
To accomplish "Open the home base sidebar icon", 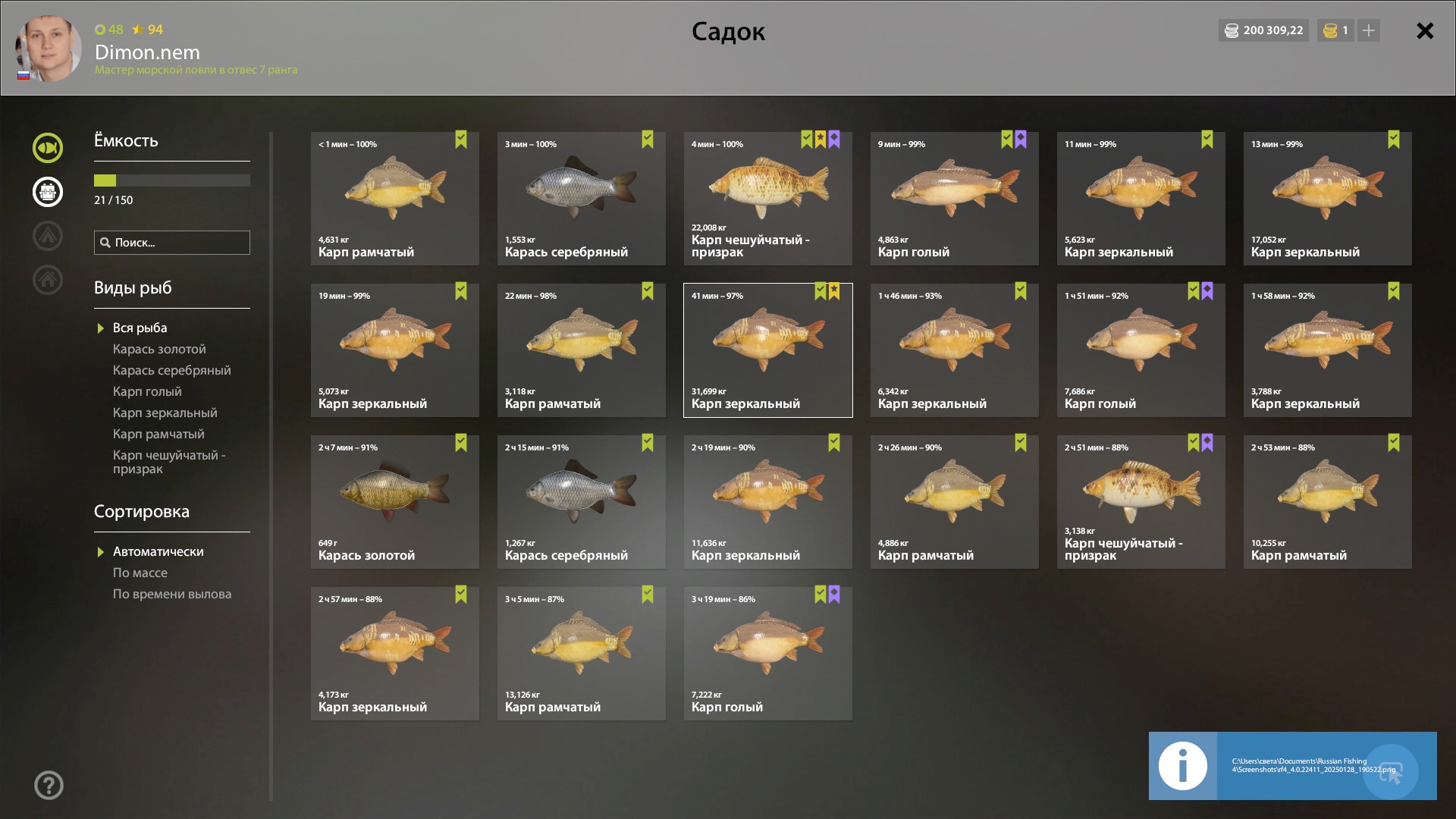I will pos(47,280).
